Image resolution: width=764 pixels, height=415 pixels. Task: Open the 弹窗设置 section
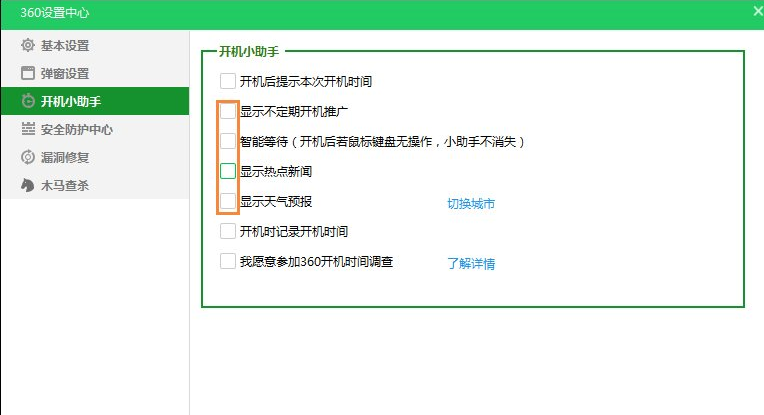[95, 73]
